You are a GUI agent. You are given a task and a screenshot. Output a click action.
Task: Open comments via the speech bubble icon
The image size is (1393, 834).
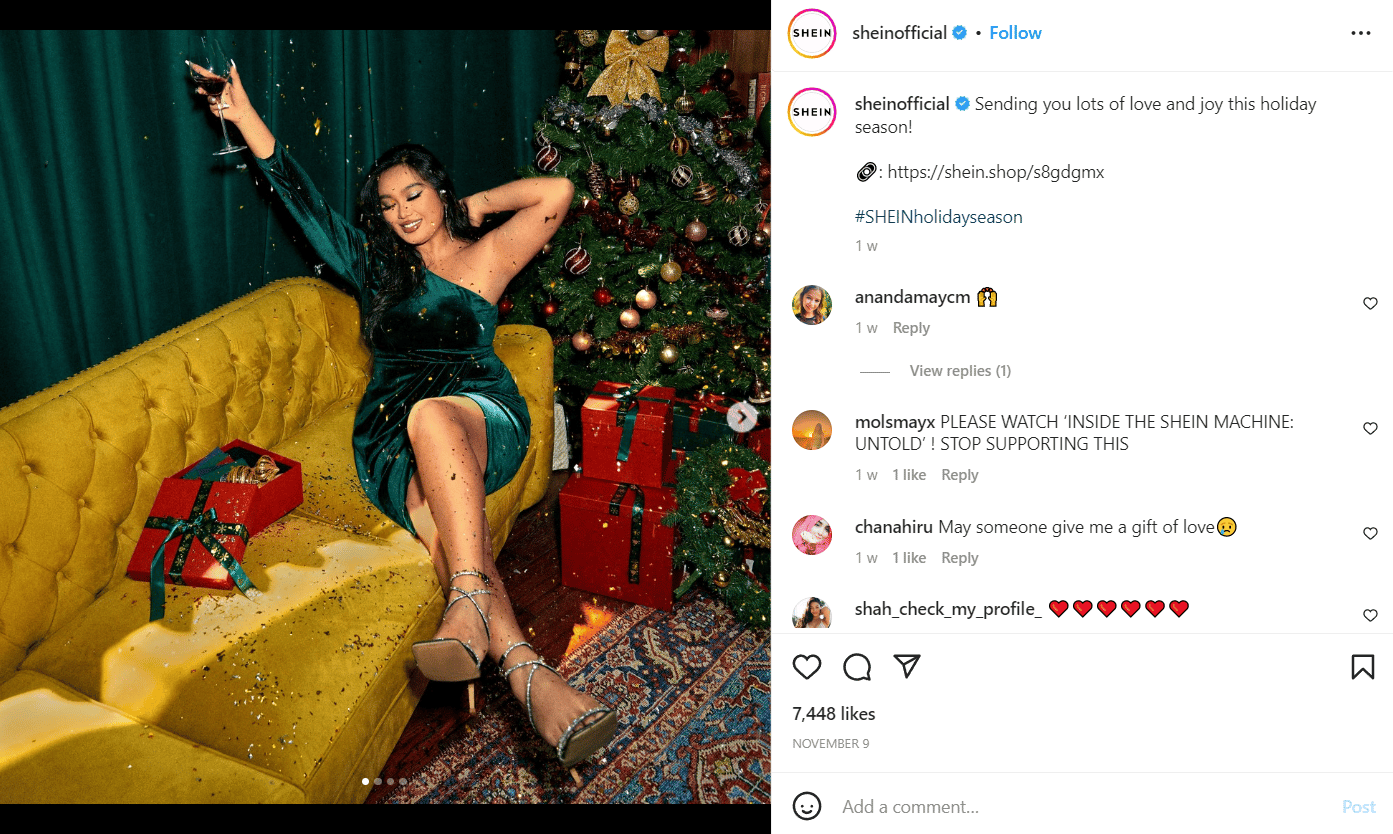(x=856, y=666)
